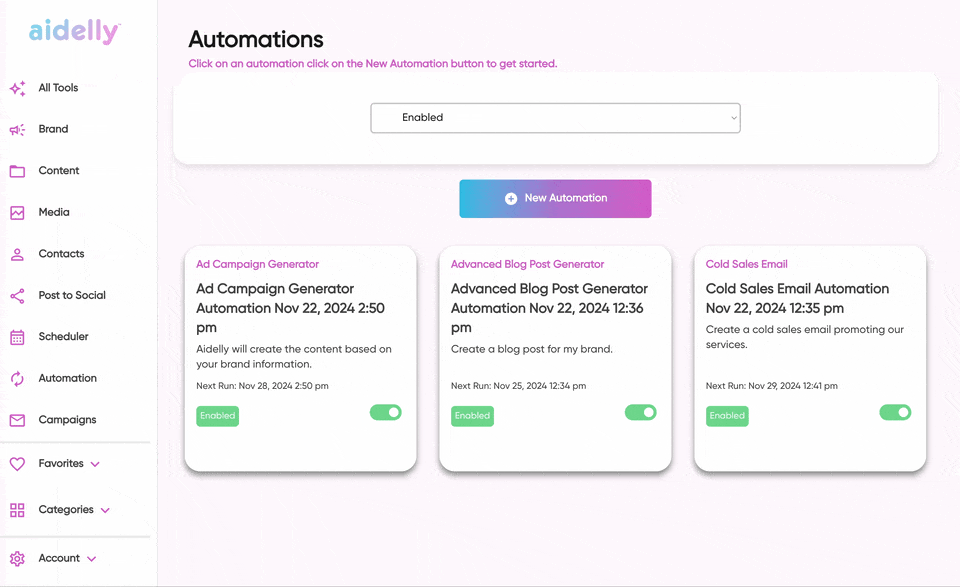
Task: Disable the Ad Campaign Generator automation toggle
Action: click(x=386, y=412)
